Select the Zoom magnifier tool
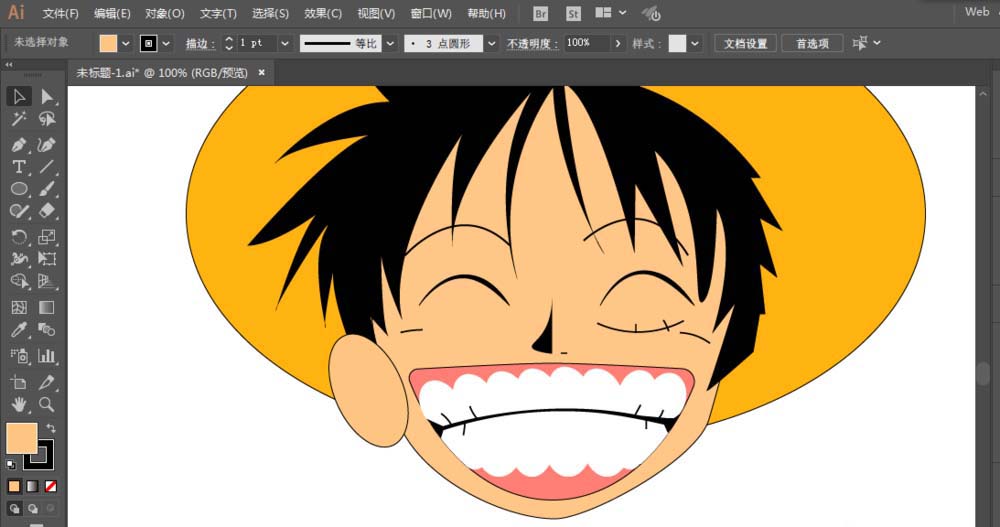1000x527 pixels. click(x=47, y=404)
